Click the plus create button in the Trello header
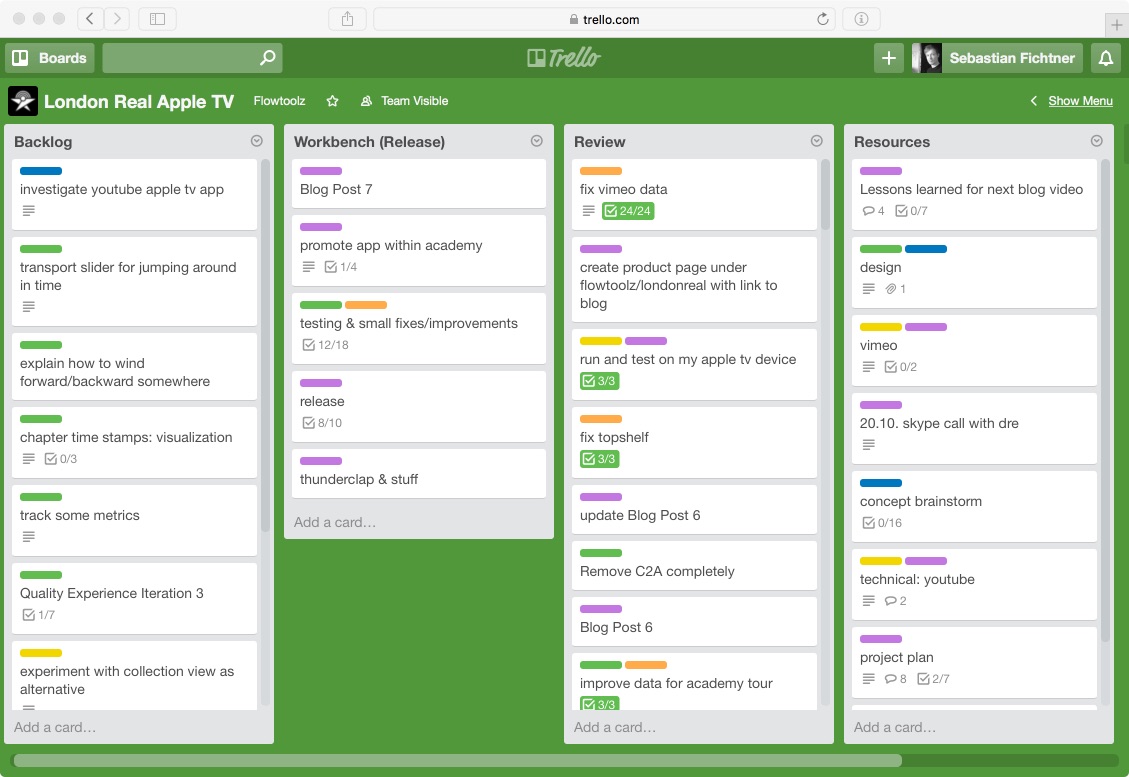 coord(889,58)
